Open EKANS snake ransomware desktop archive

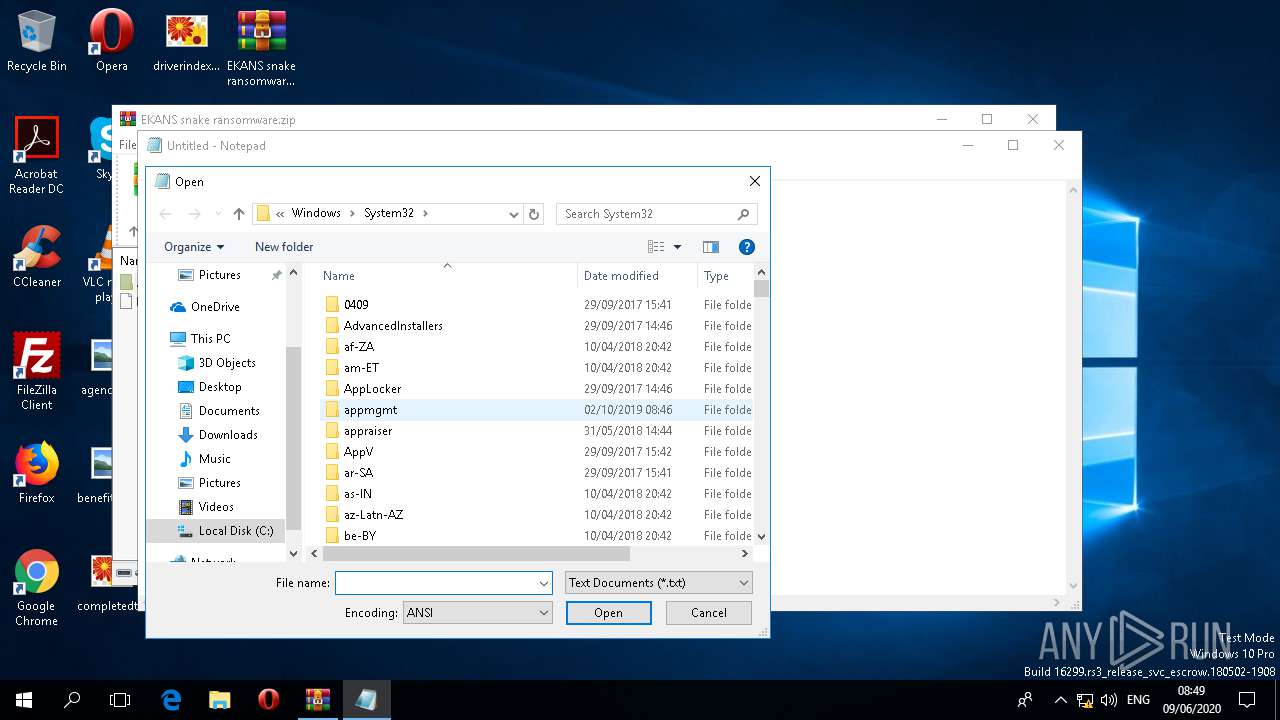tap(261, 49)
